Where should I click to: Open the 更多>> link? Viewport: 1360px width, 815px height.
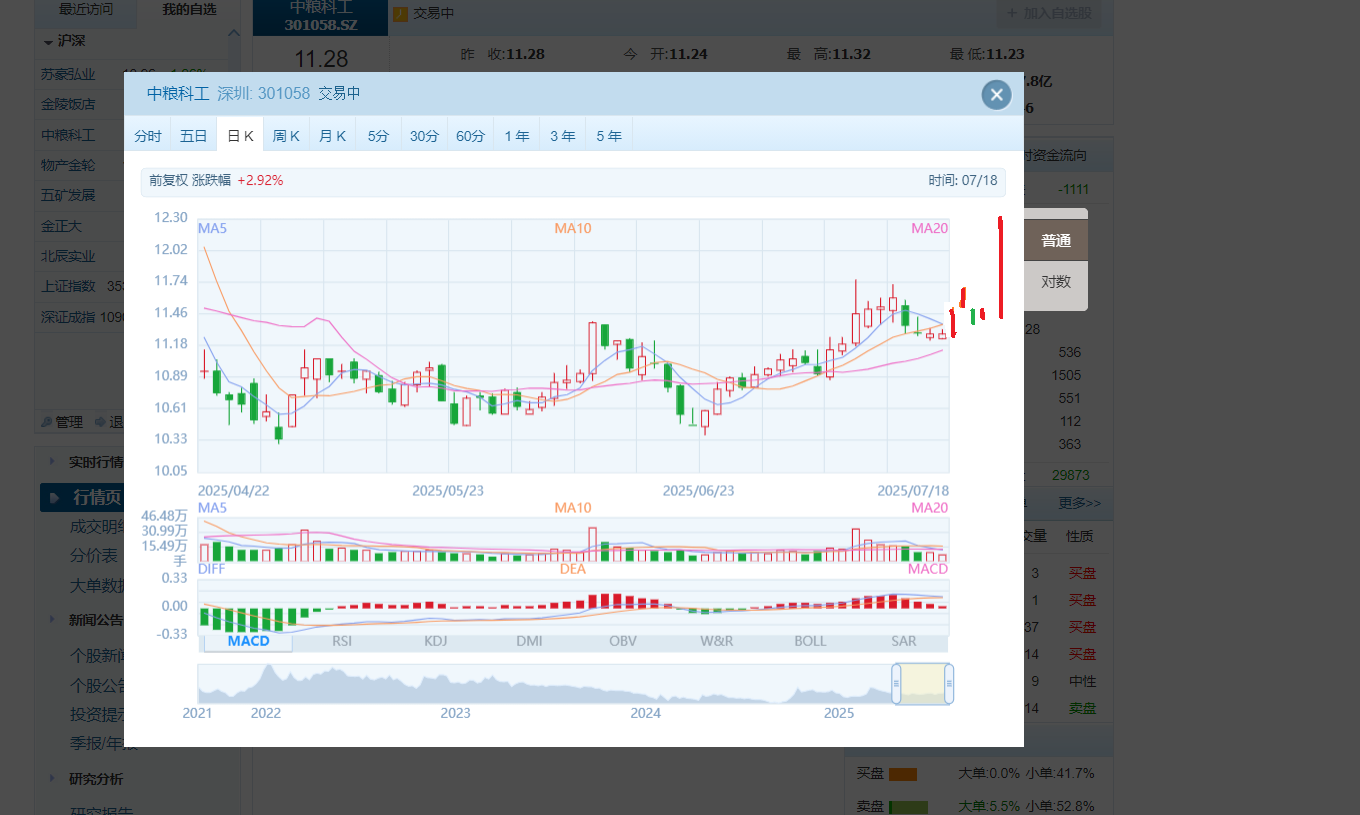[x=1080, y=503]
